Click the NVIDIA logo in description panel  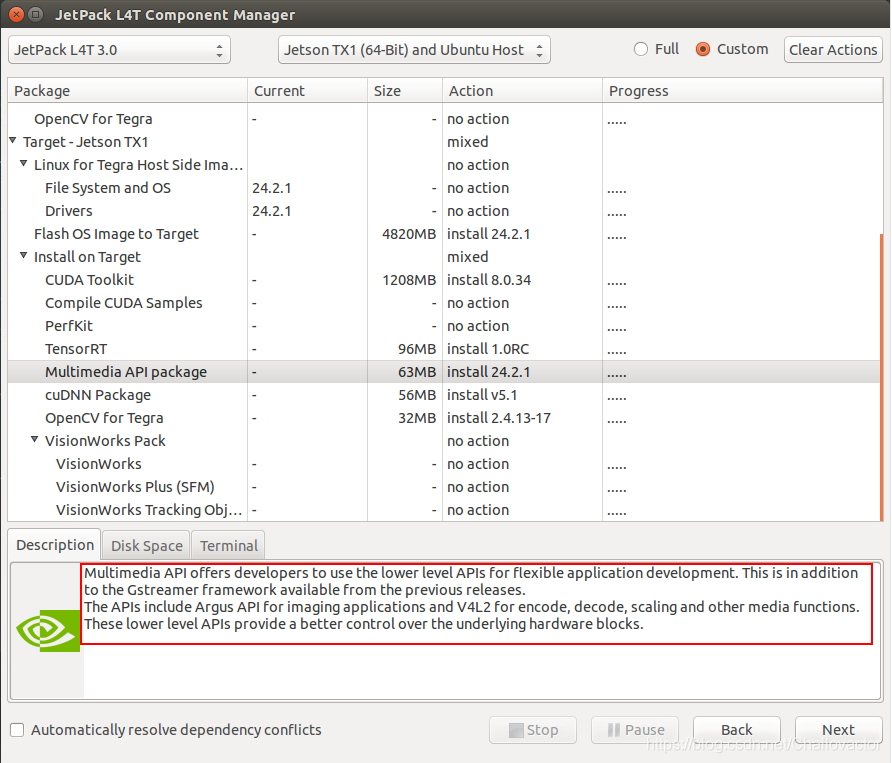48,630
